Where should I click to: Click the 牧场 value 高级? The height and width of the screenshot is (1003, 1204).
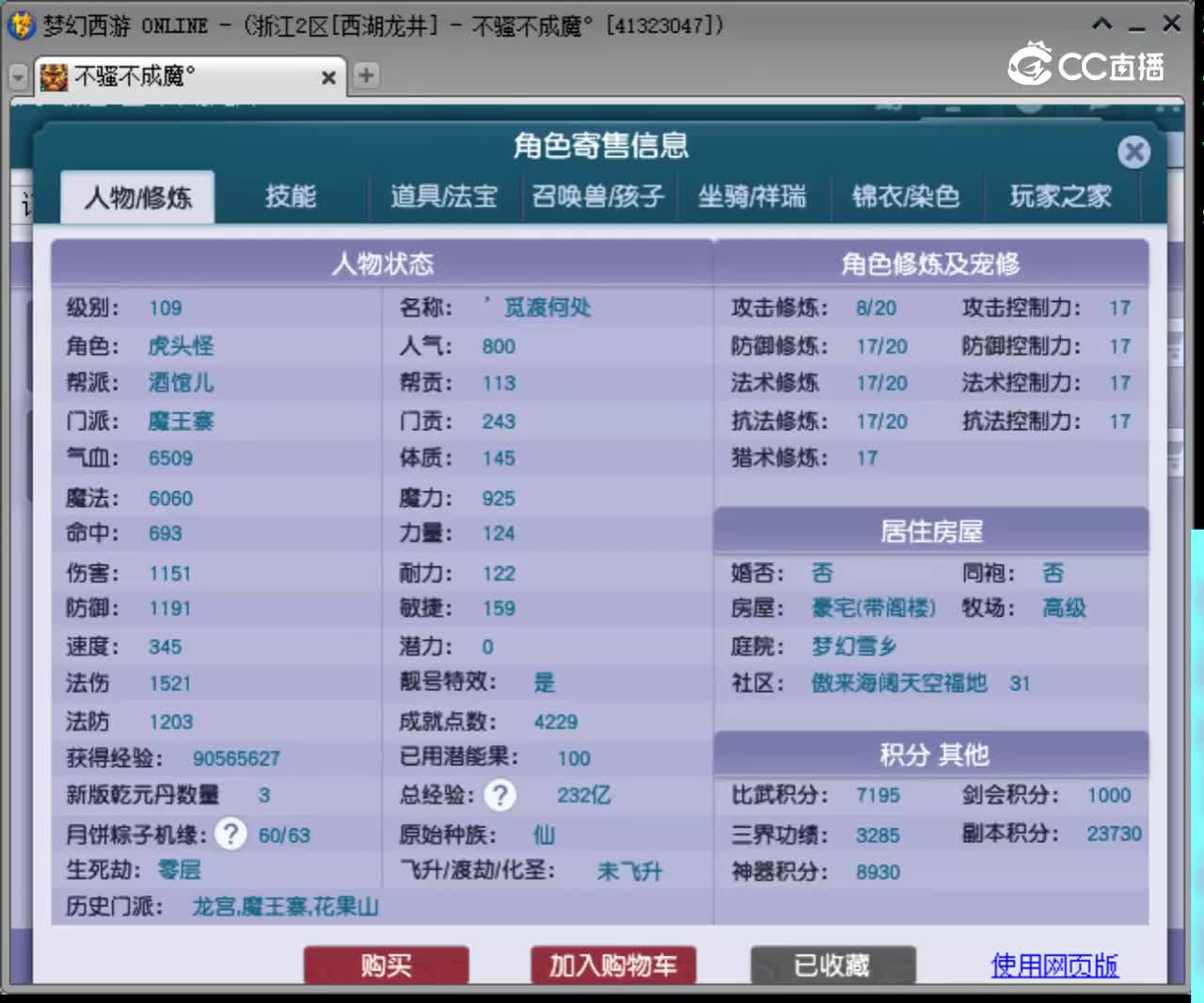[1064, 608]
